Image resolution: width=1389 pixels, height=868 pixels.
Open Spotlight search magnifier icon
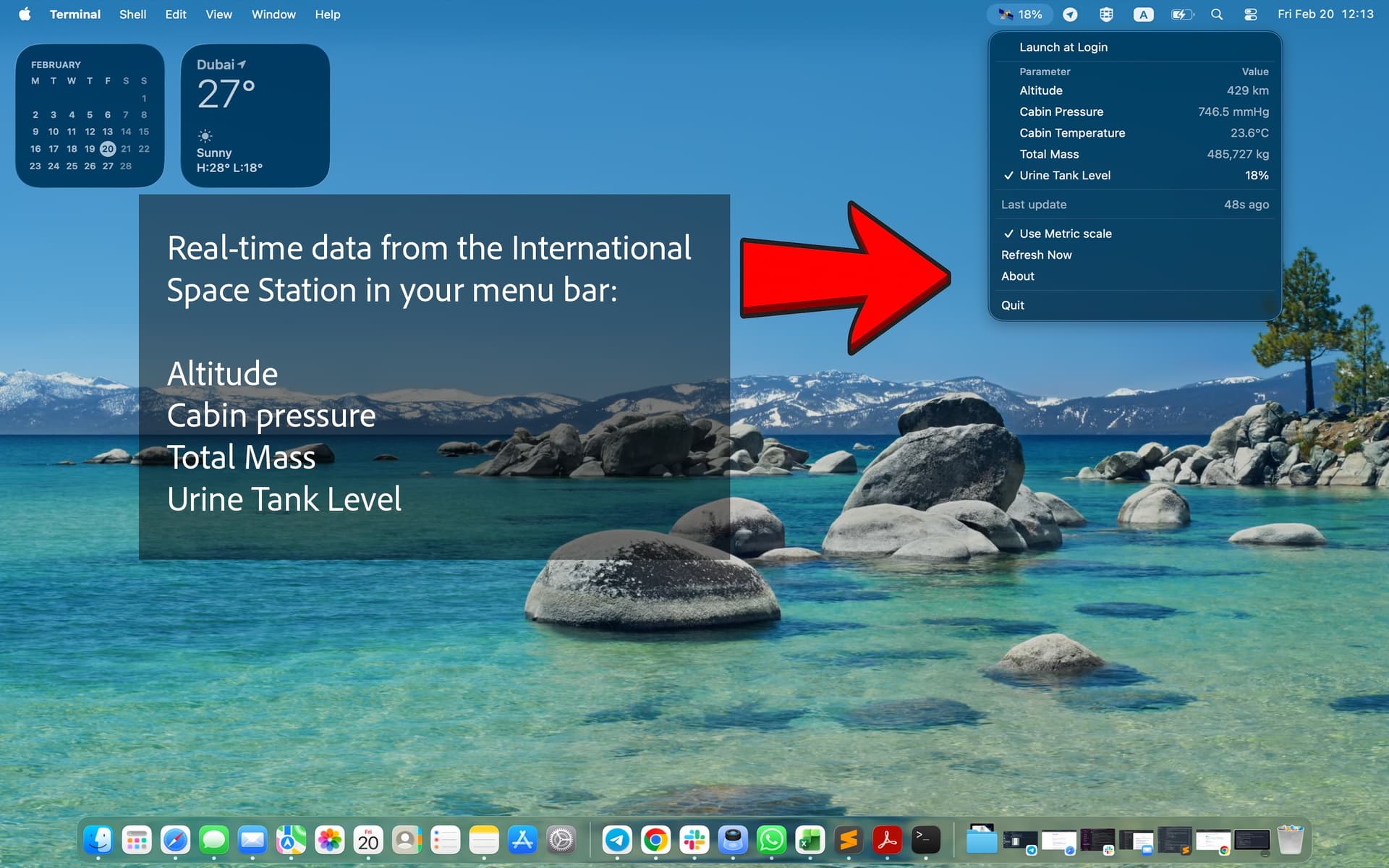pyautogui.click(x=1217, y=14)
